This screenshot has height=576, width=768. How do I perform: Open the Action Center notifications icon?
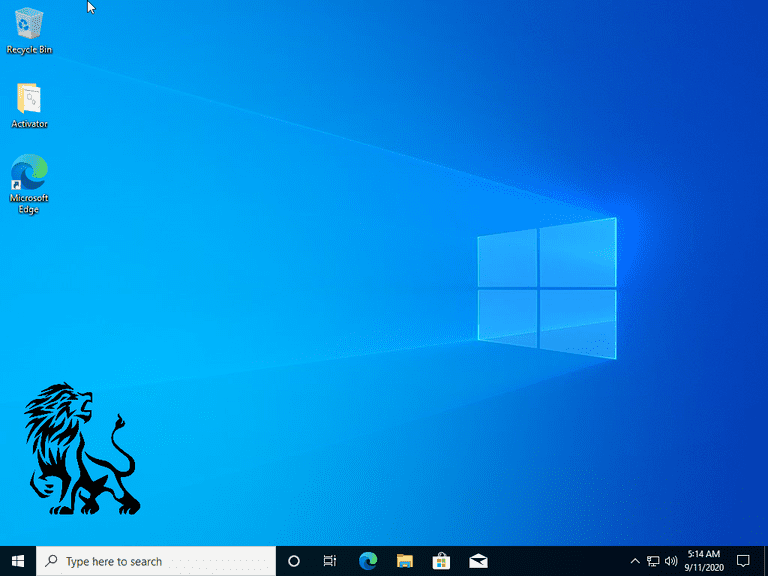click(x=743, y=561)
